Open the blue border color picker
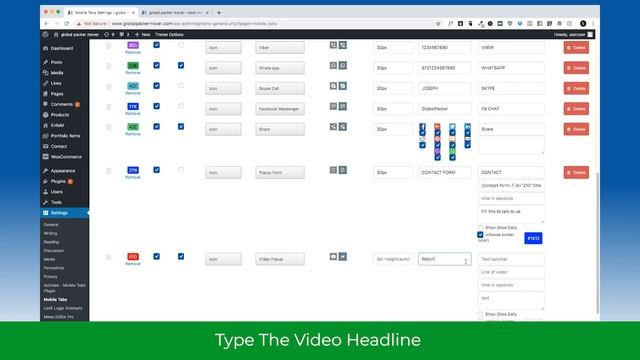The image size is (640, 360). tap(533, 238)
